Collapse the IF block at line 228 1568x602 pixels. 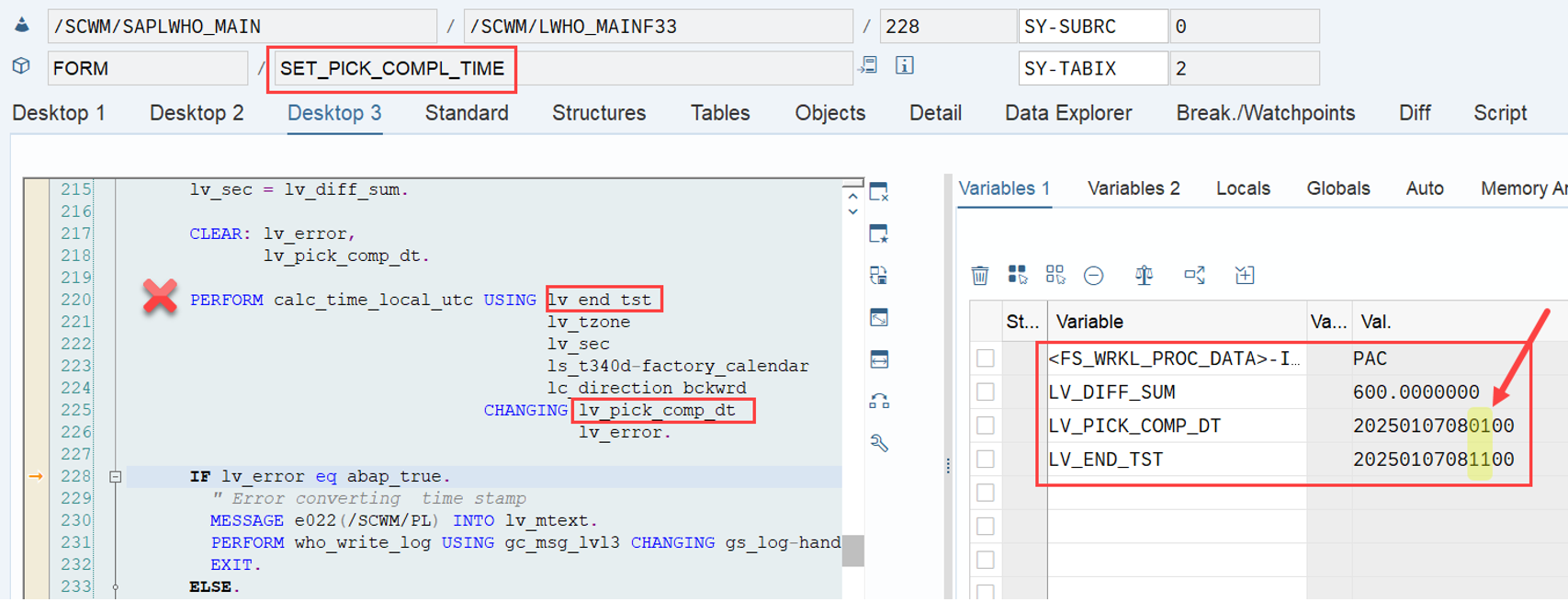coord(115,476)
